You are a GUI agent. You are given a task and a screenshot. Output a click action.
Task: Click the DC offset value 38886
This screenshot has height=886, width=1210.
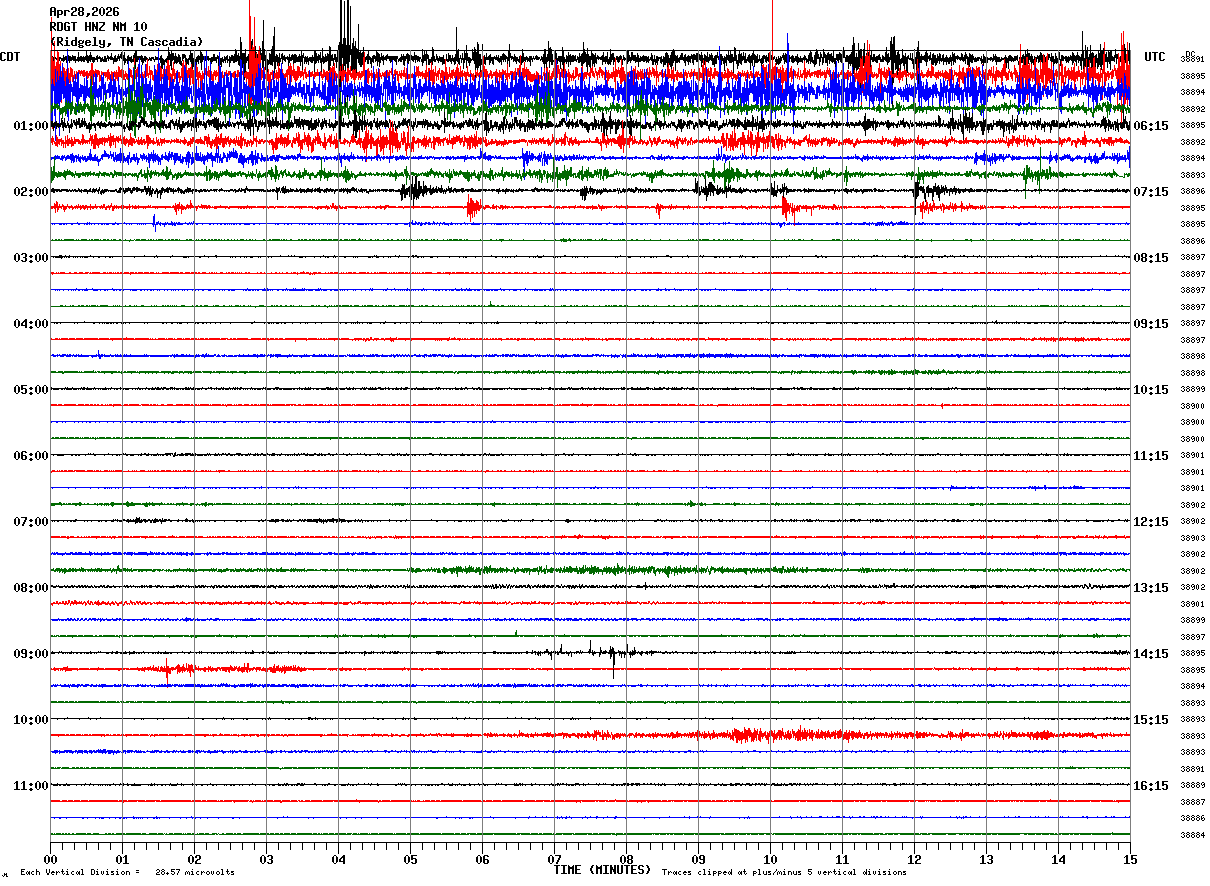pos(1192,818)
